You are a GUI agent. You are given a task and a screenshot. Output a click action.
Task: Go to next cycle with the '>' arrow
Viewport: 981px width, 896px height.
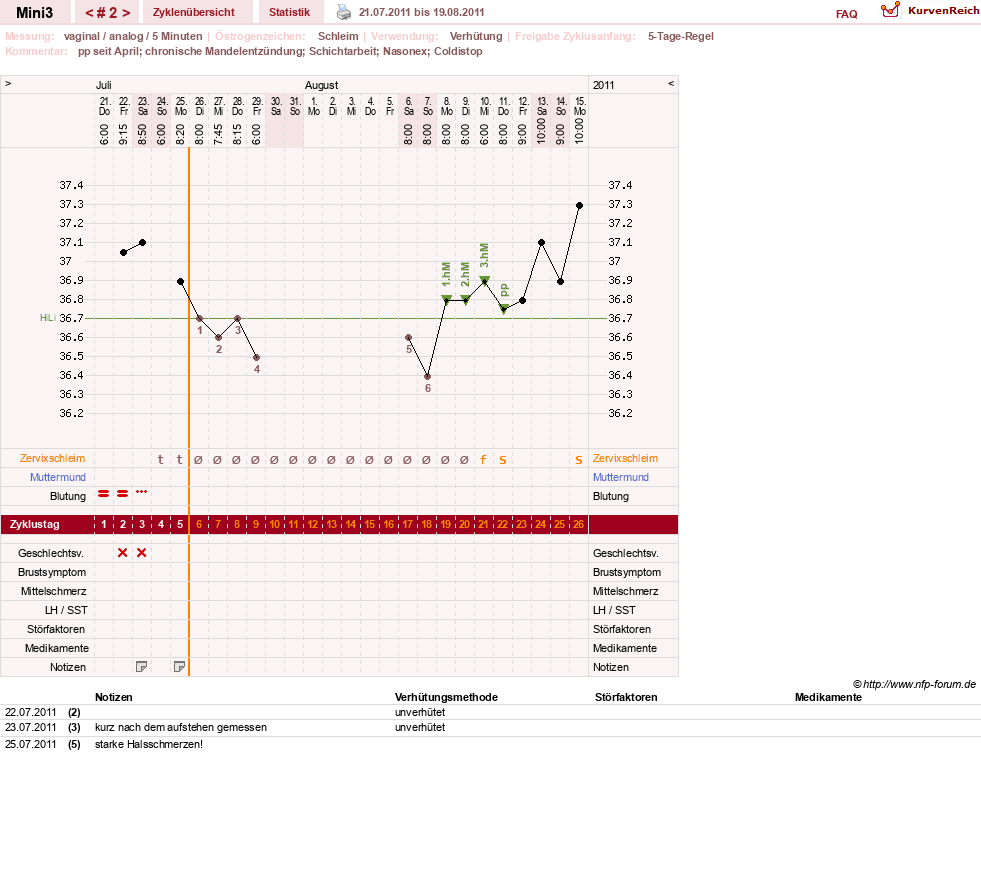click(x=126, y=13)
